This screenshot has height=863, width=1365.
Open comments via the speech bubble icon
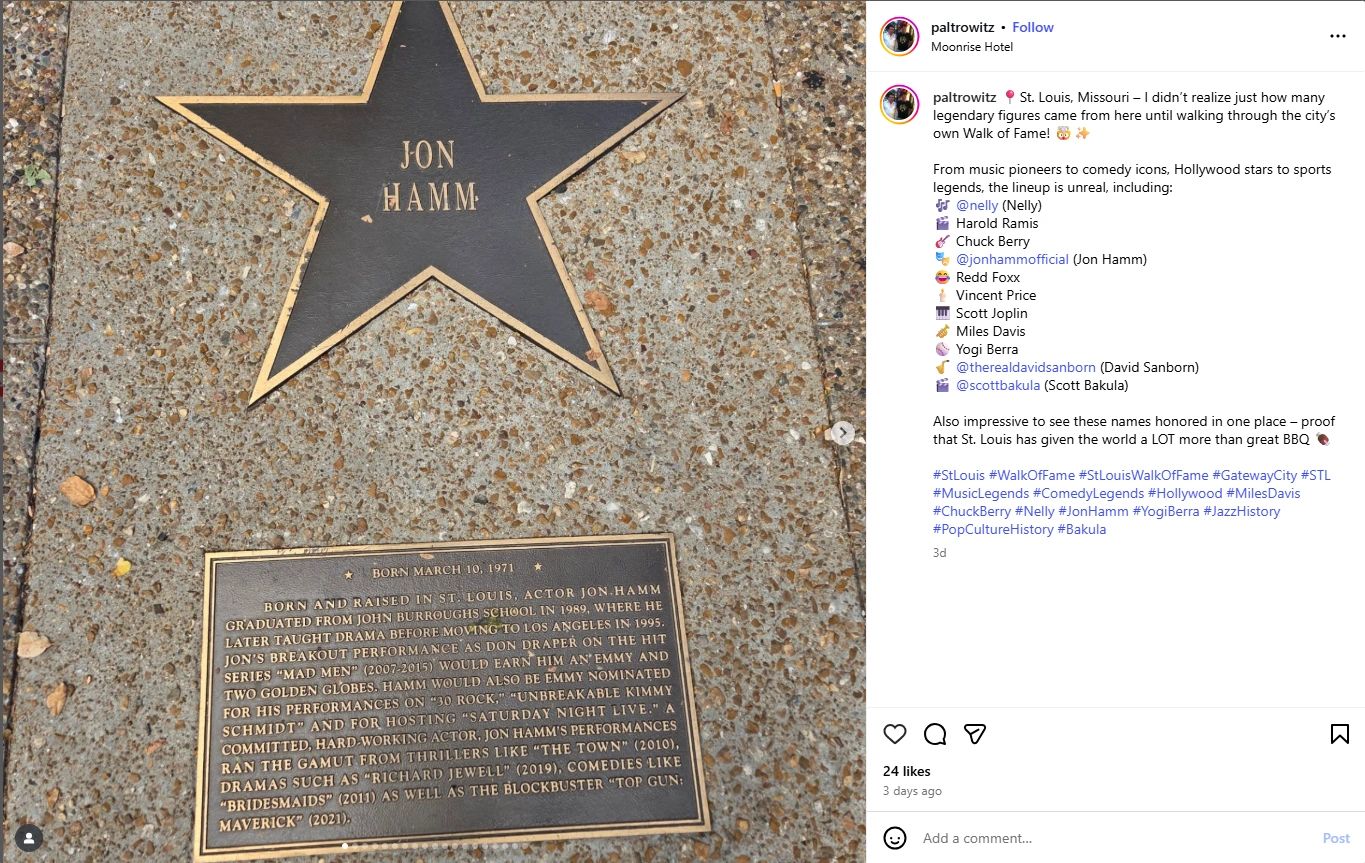coord(935,734)
